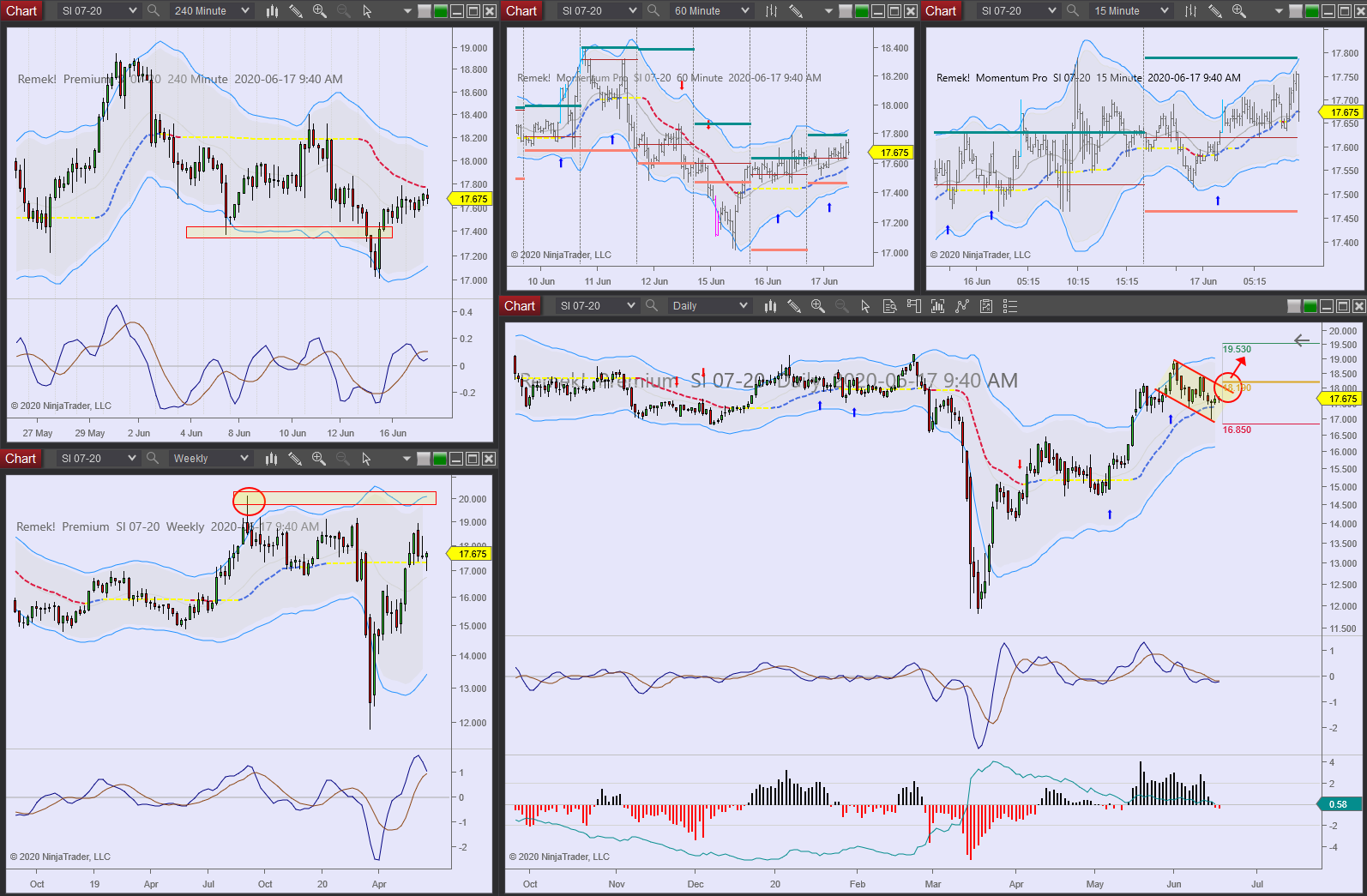This screenshot has height=896, width=1367.
Task: Zoom in on the Daily chart
Action: (818, 306)
